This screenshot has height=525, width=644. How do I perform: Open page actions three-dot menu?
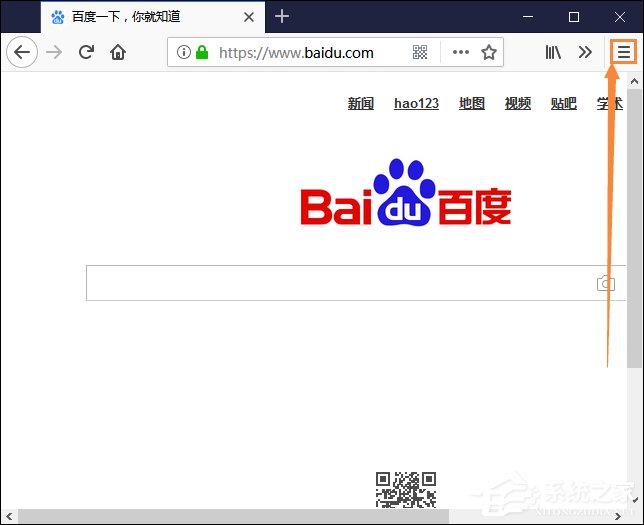[461, 52]
